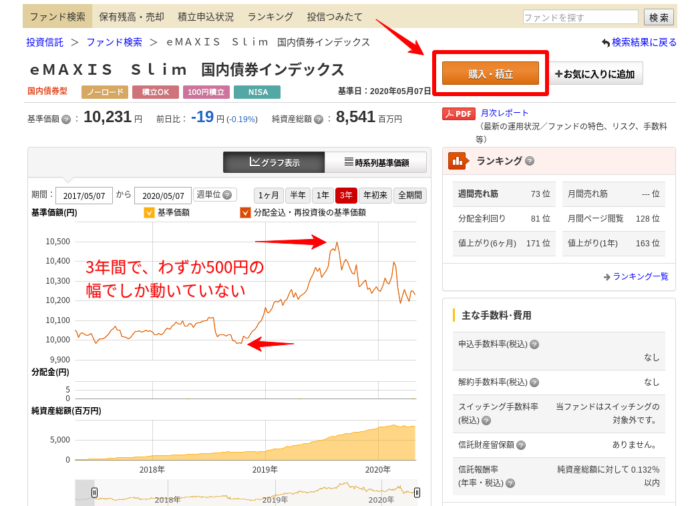Click the 国内債券型 category label
The image size is (700, 506).
(x=47, y=91)
